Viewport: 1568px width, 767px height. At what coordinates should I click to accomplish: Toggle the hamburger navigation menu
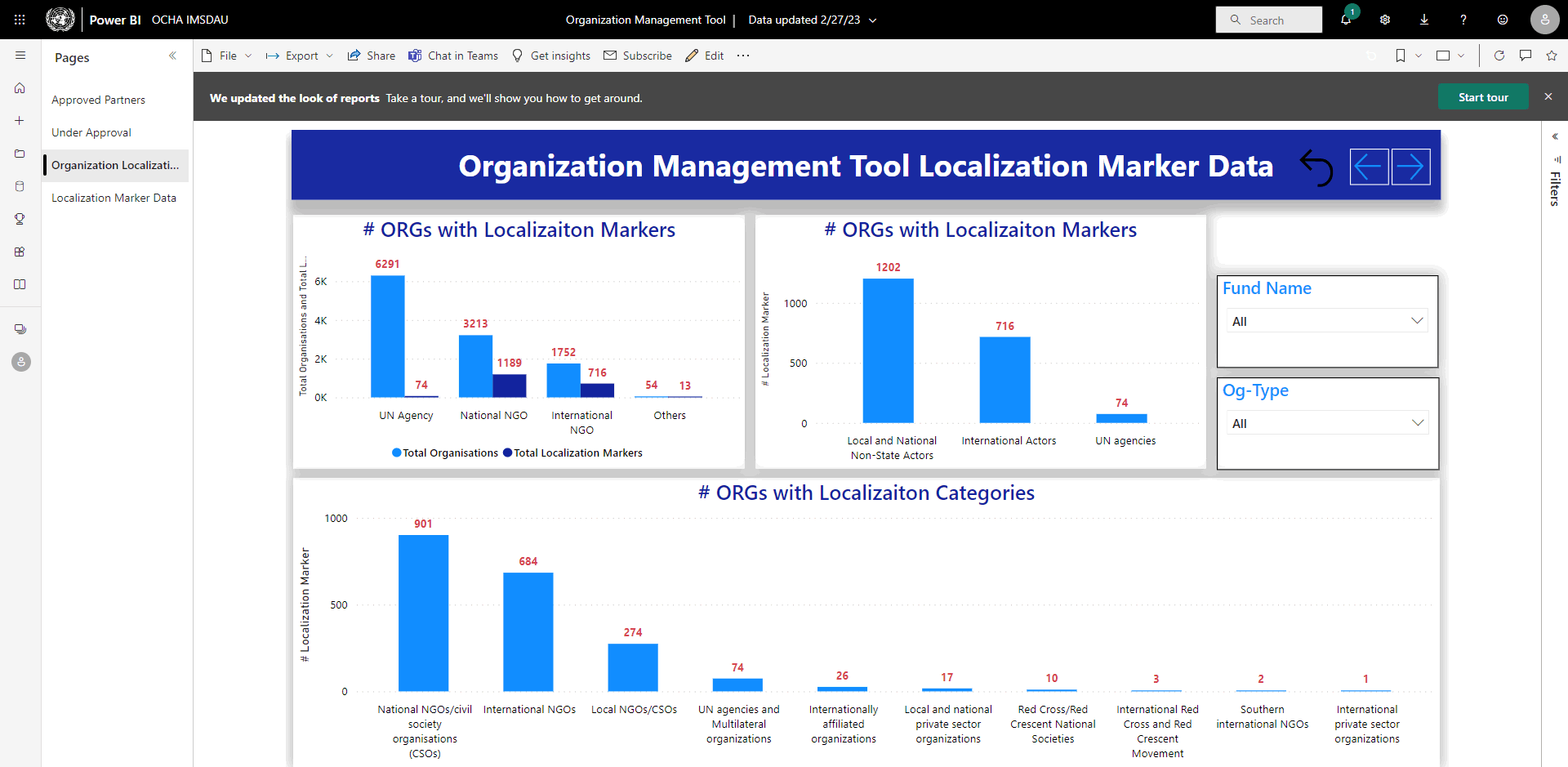(x=20, y=56)
